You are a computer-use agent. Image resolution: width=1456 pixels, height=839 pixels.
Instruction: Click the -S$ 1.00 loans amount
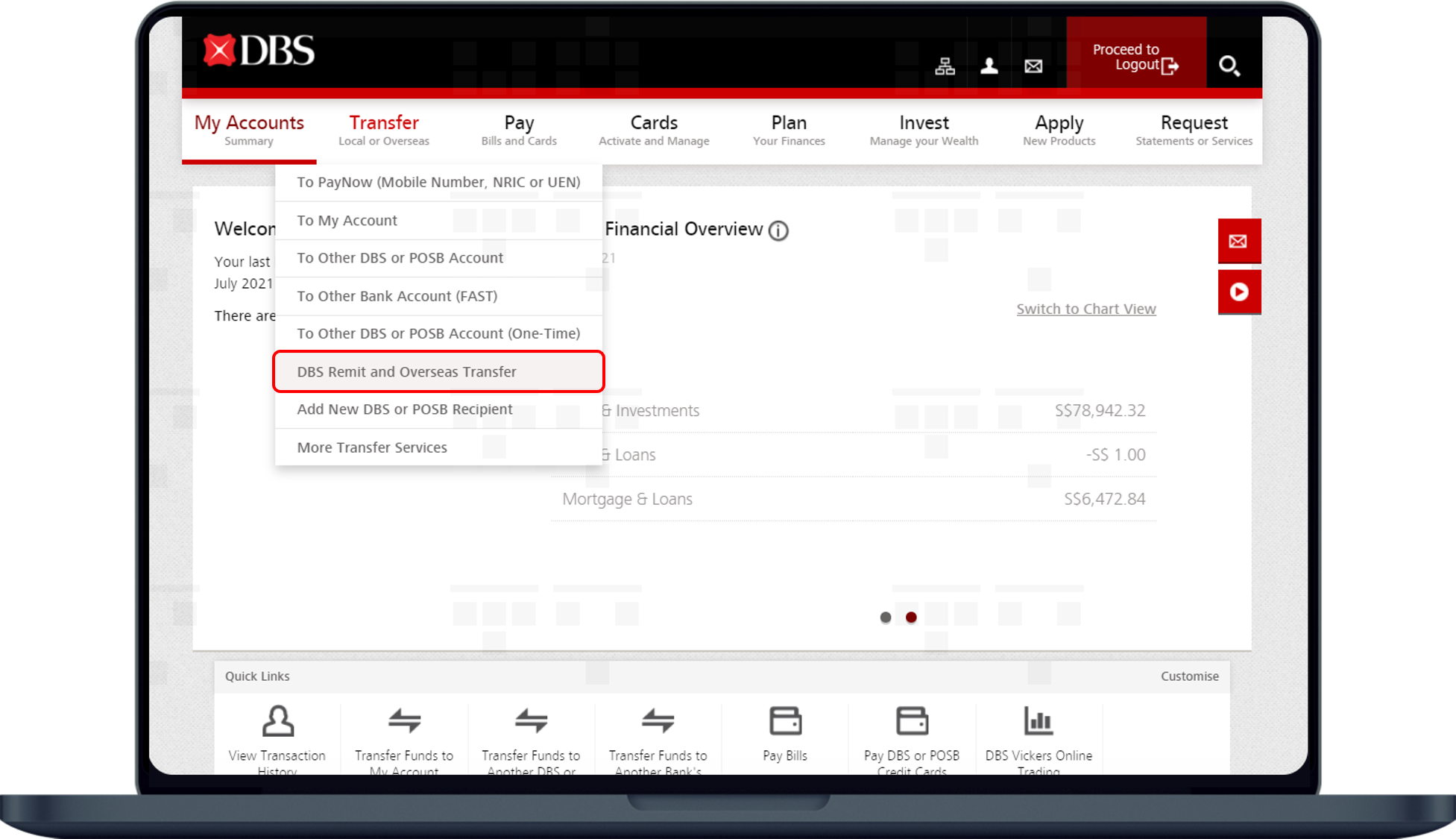(1115, 455)
